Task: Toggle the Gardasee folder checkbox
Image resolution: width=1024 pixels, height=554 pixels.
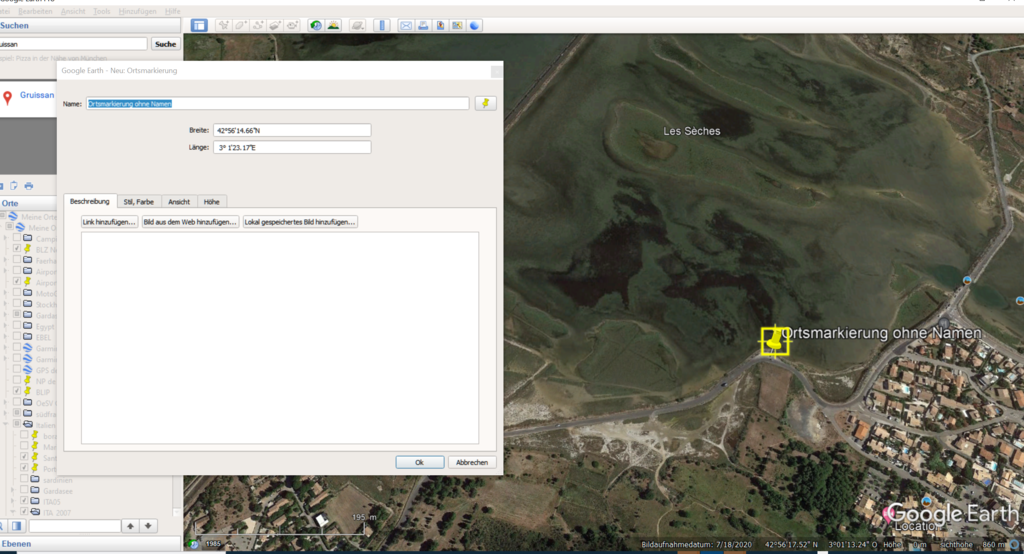Action: pos(24,490)
